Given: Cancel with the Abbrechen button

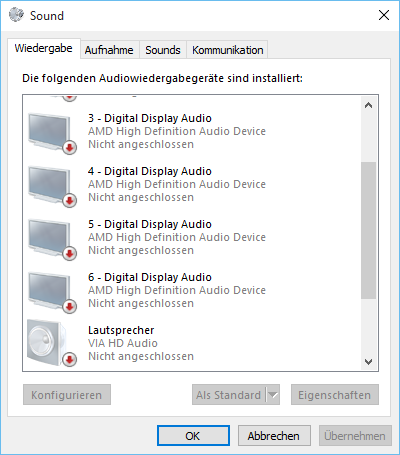Looking at the screenshot, I should (274, 436).
